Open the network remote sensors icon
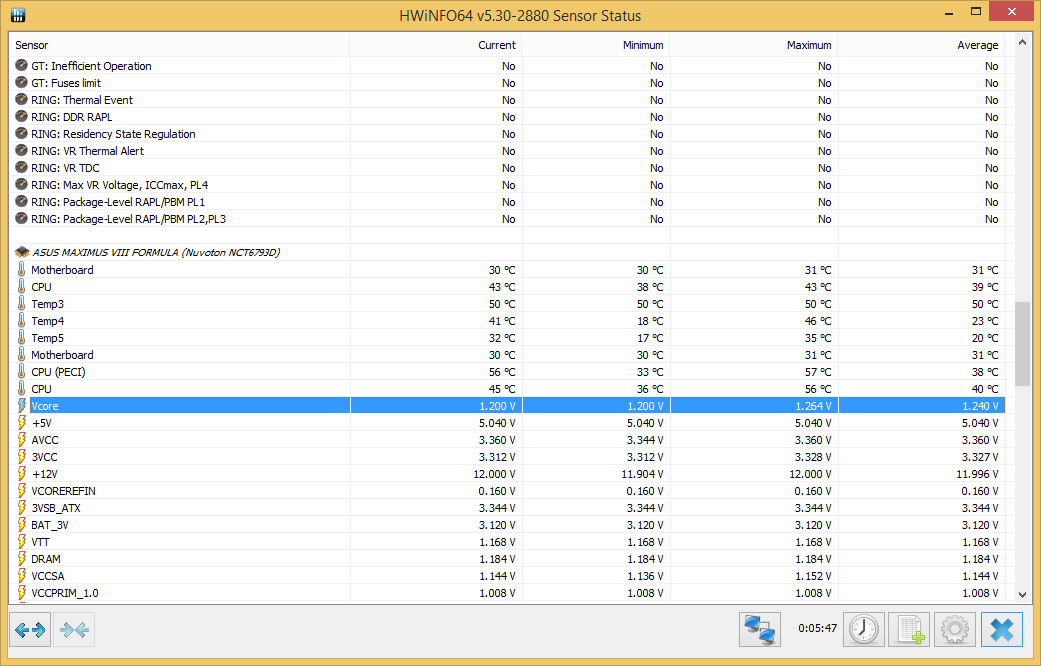 (x=760, y=629)
